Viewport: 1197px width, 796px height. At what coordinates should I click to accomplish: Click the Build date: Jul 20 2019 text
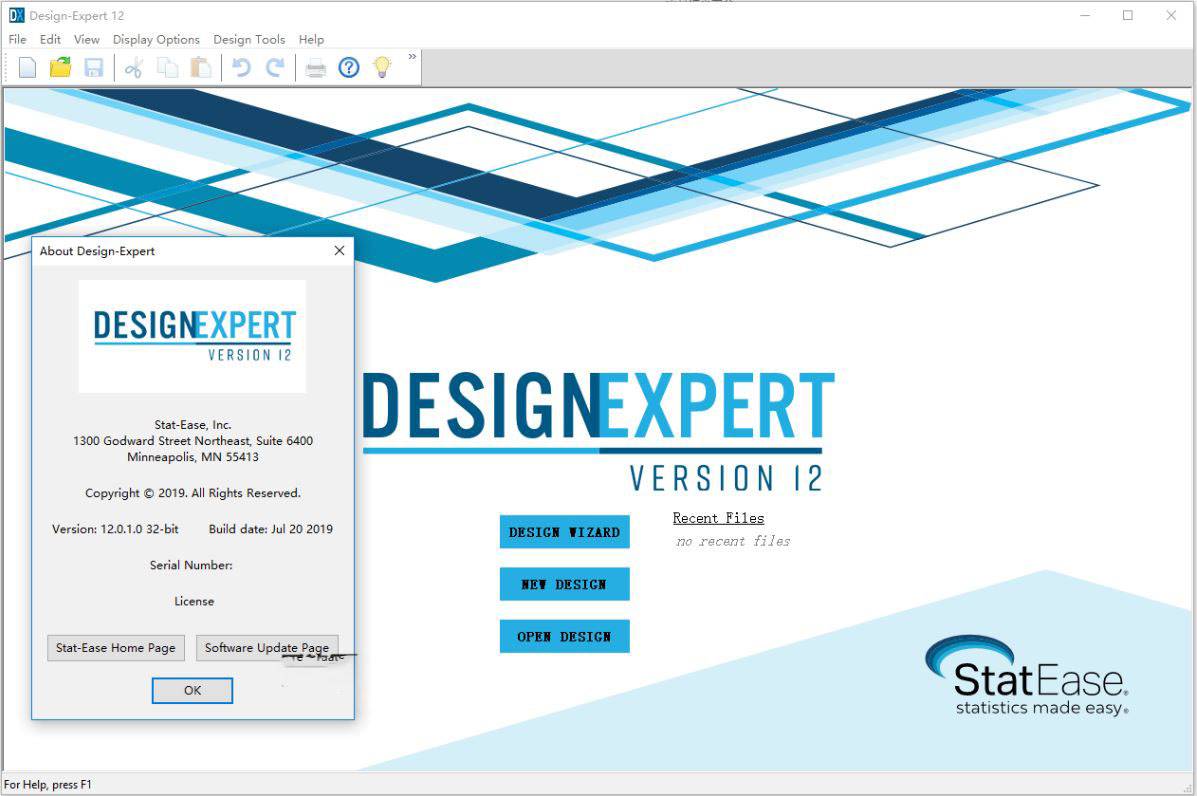[x=271, y=529]
